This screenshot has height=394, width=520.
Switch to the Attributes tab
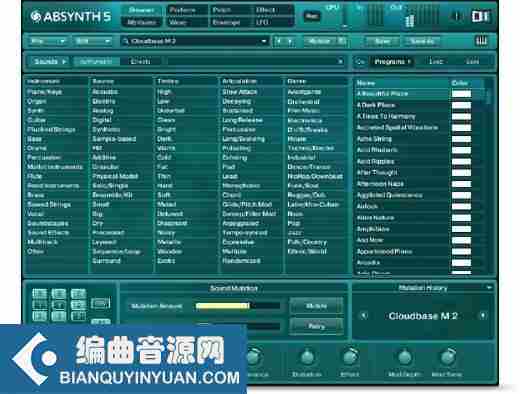click(141, 22)
